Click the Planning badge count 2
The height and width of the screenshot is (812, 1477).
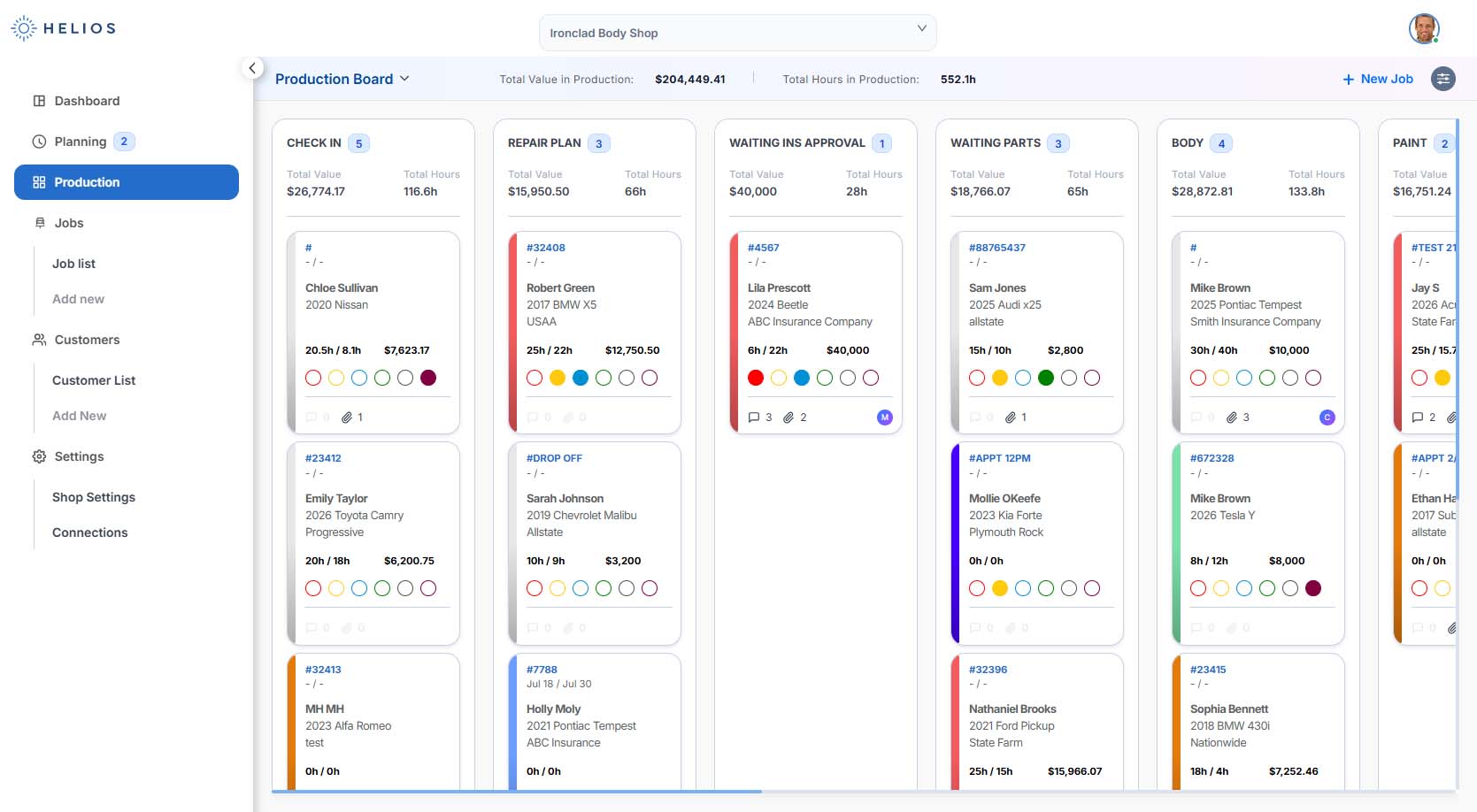pyautogui.click(x=124, y=142)
